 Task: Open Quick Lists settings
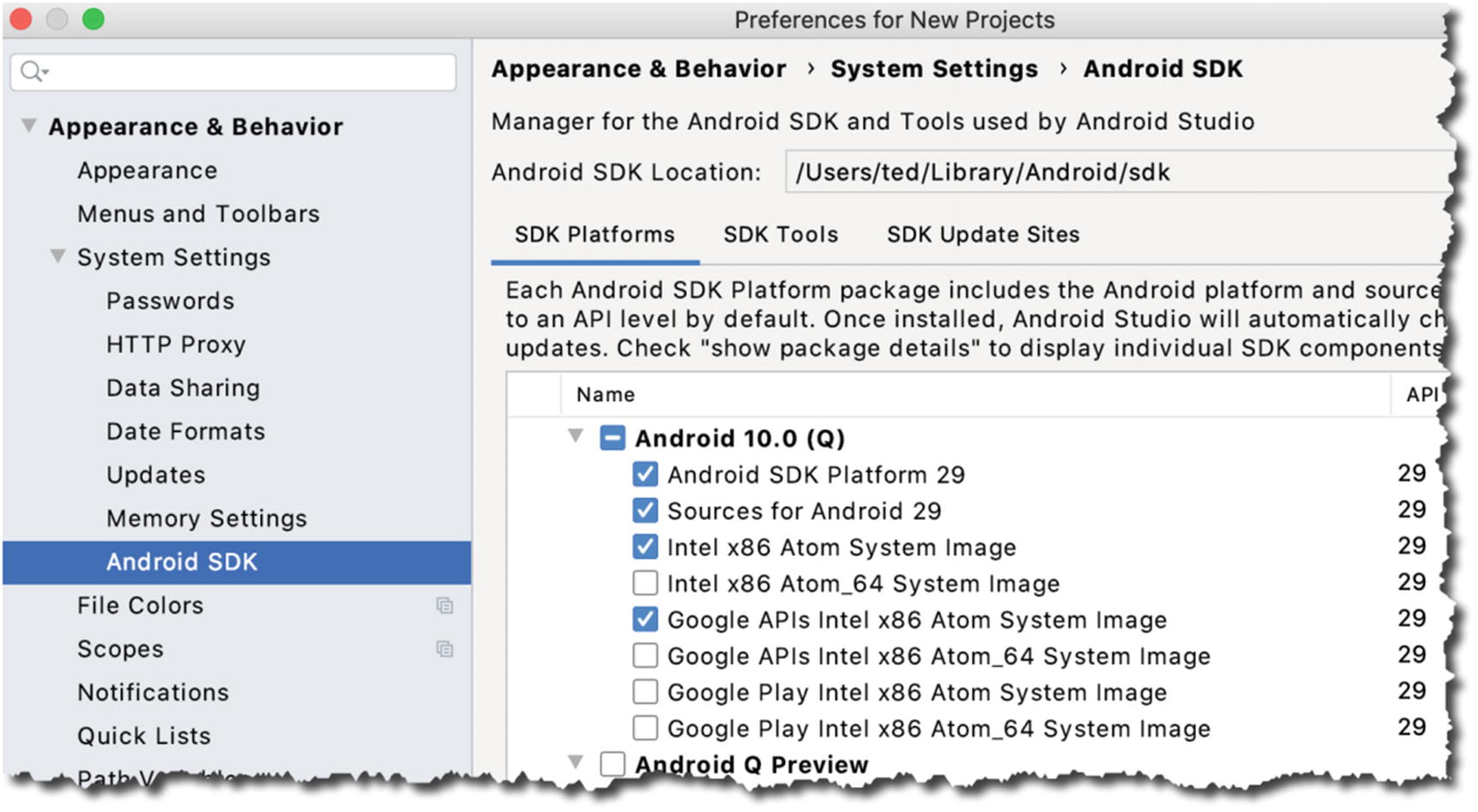click(x=144, y=736)
